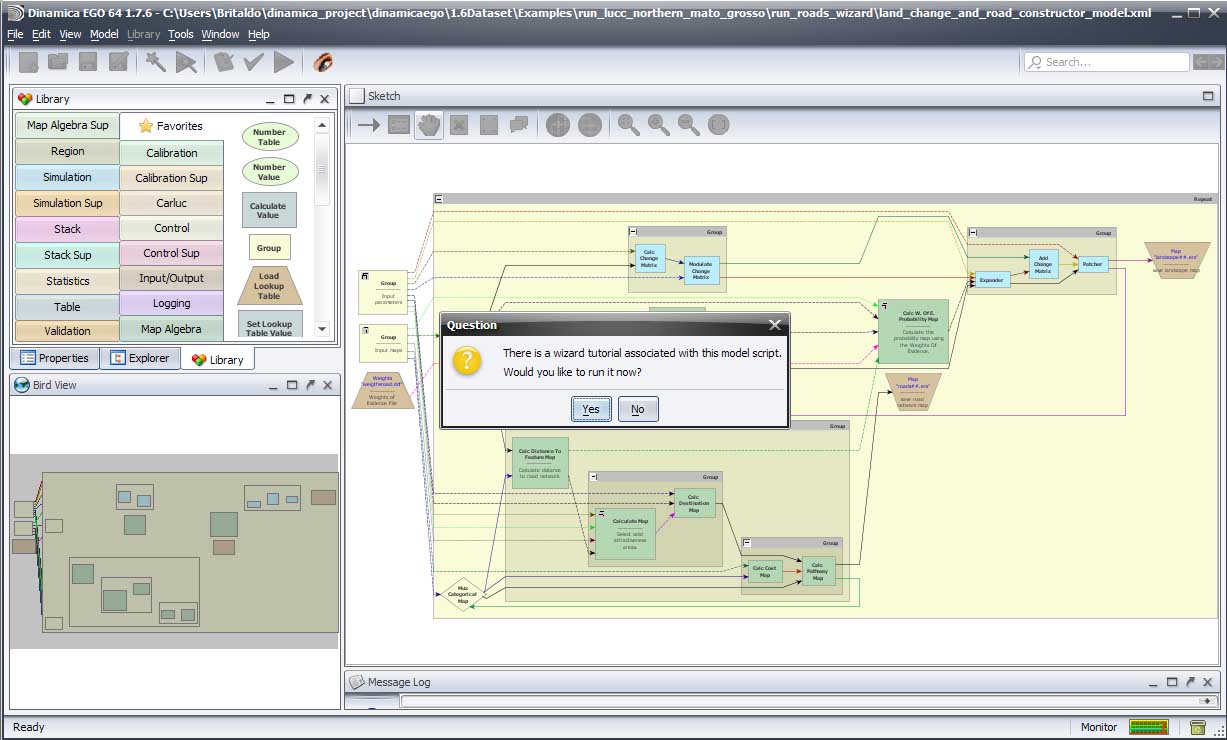Collapse the Repeat container with minus box
The image size is (1227, 740).
pyautogui.click(x=438, y=199)
